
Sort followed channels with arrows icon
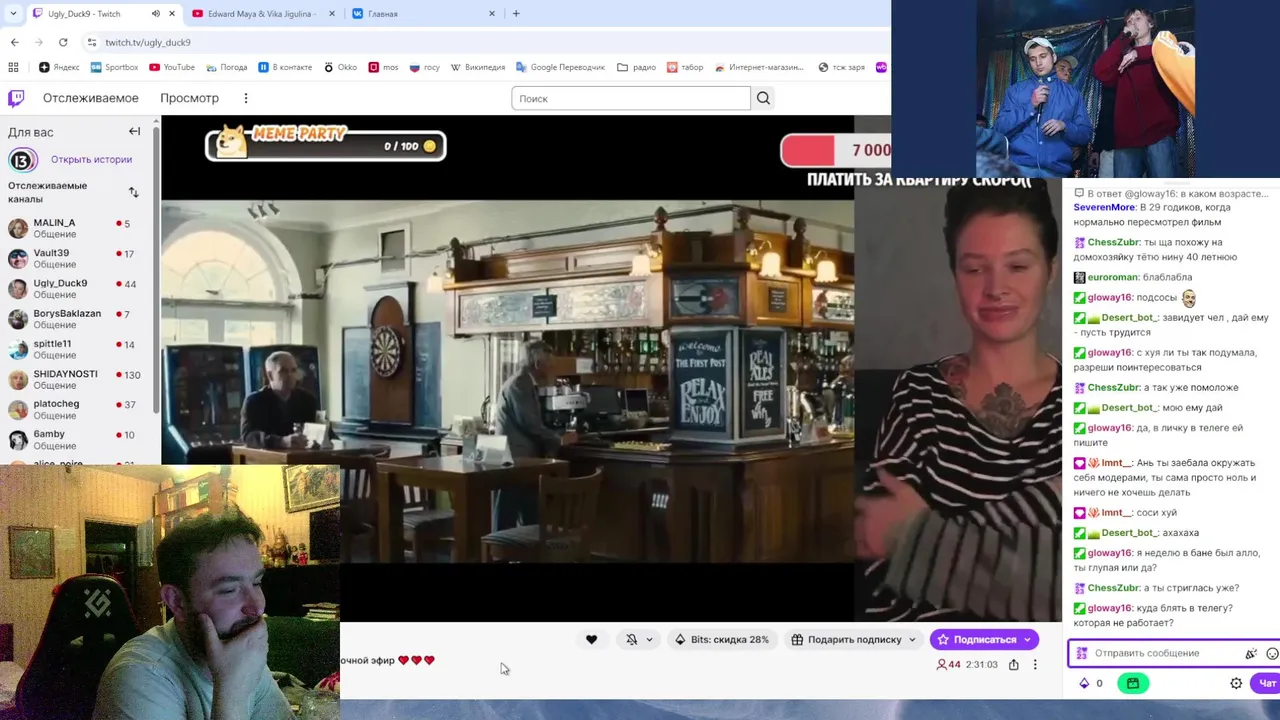click(x=134, y=192)
